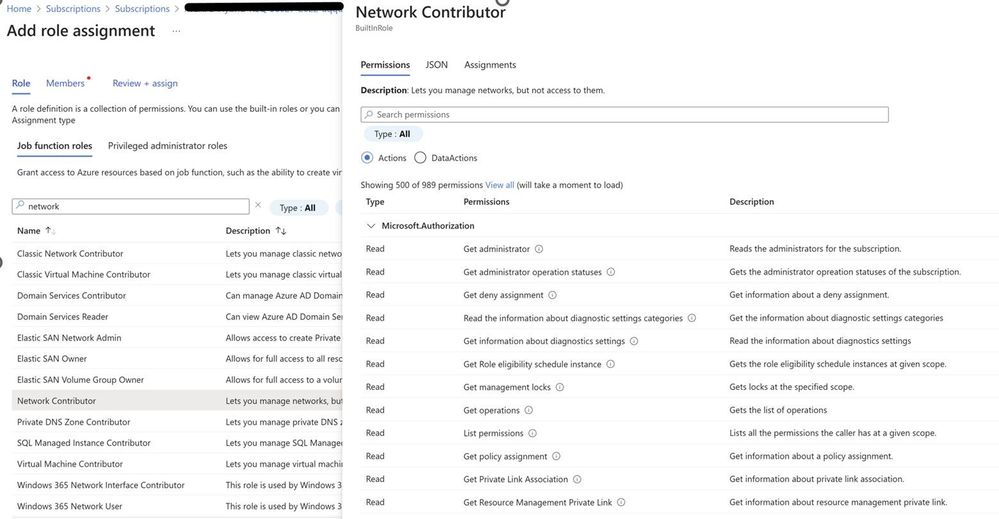999x519 pixels.
Task: Collapse the Microsoft.Authorization group
Action: pos(371,226)
